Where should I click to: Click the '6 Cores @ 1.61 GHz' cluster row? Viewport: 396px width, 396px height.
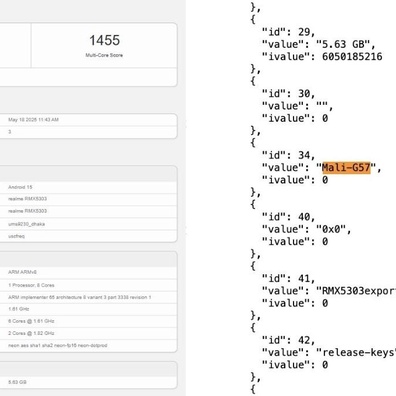[x=88, y=321]
